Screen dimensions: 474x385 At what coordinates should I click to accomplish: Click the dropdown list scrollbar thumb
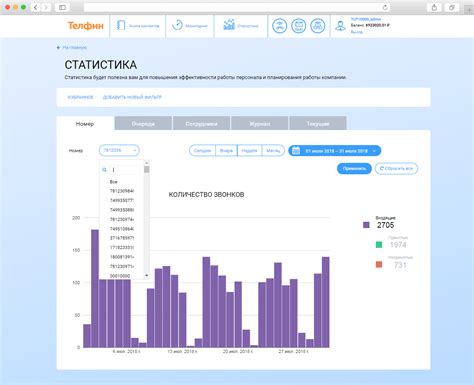147,170
